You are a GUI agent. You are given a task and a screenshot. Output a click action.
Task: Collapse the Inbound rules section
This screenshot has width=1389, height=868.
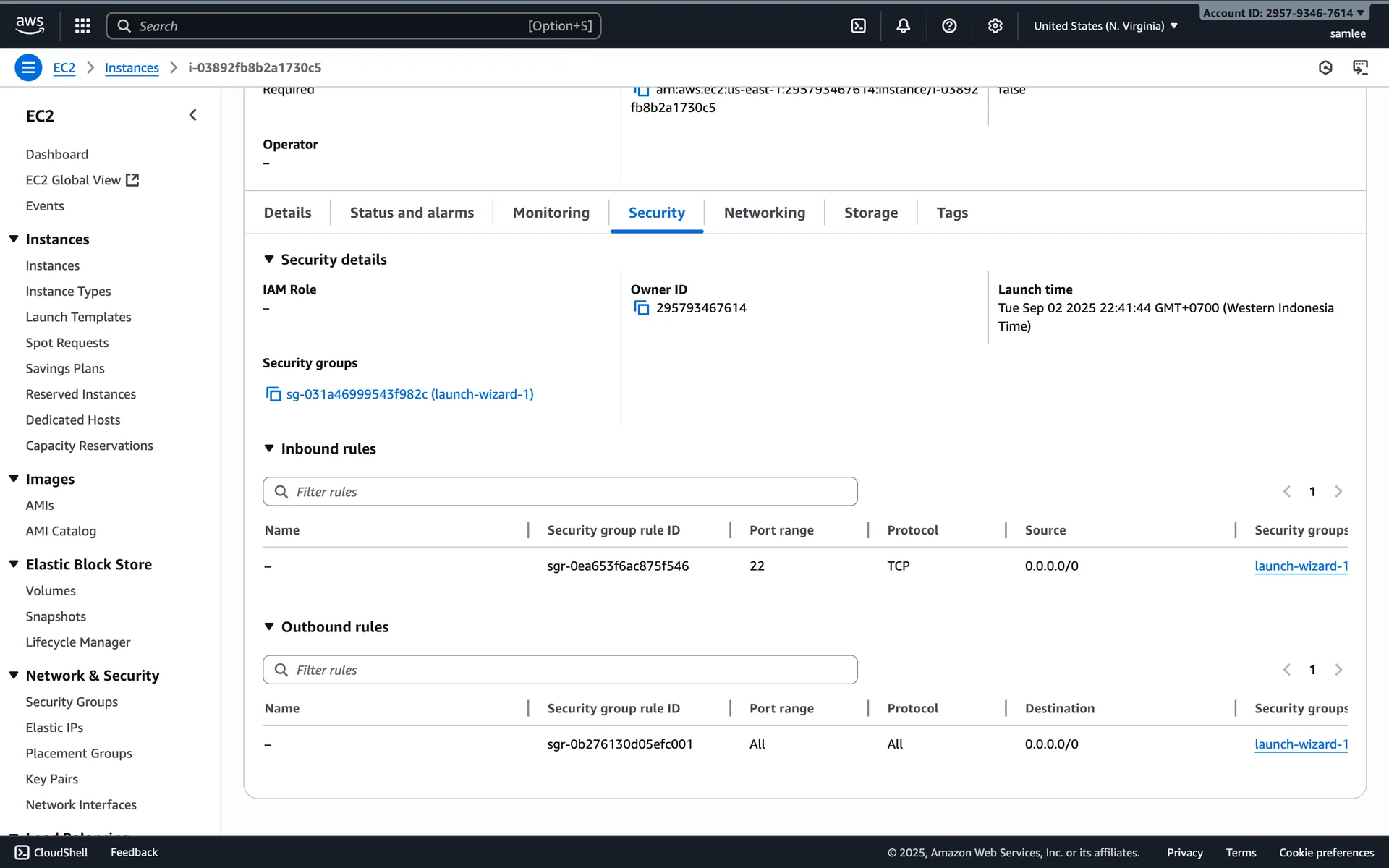click(269, 448)
